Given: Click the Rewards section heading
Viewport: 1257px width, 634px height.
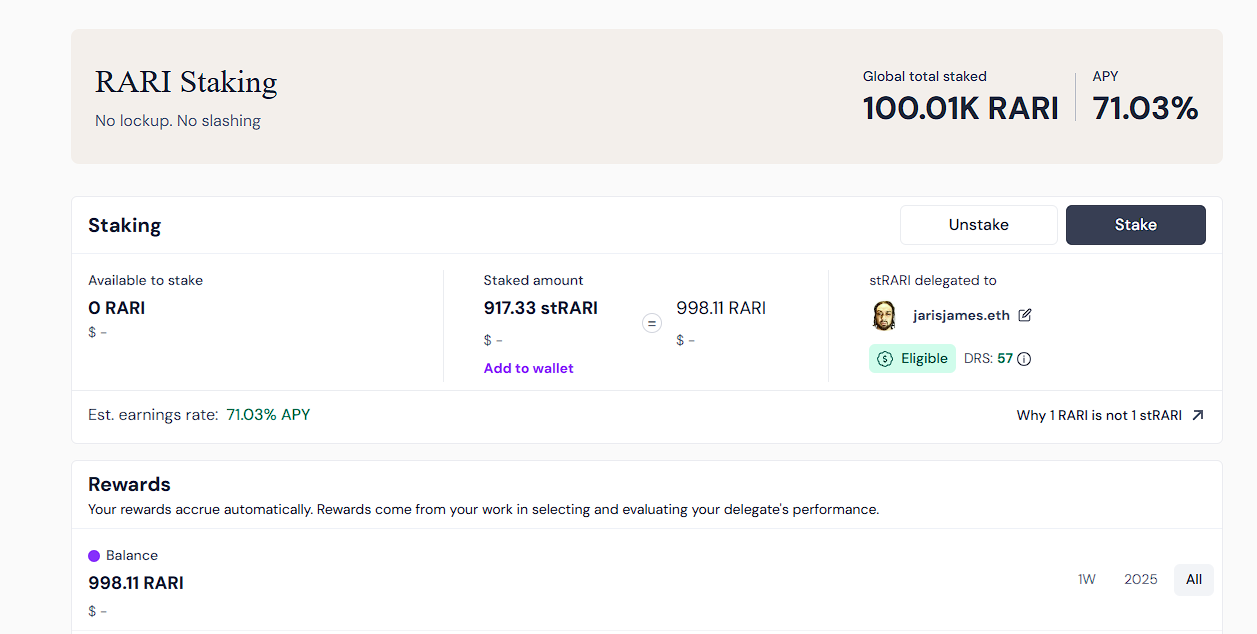Looking at the screenshot, I should point(129,485).
